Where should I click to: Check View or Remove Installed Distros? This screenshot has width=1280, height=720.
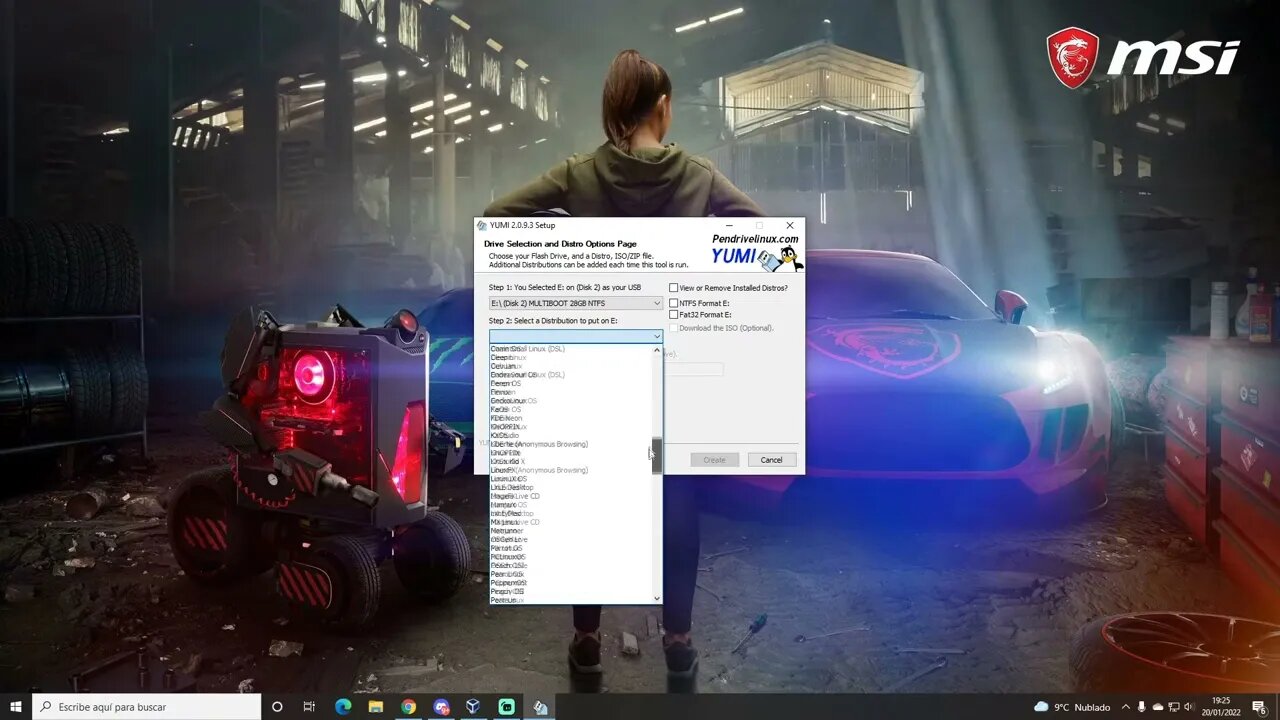674,288
